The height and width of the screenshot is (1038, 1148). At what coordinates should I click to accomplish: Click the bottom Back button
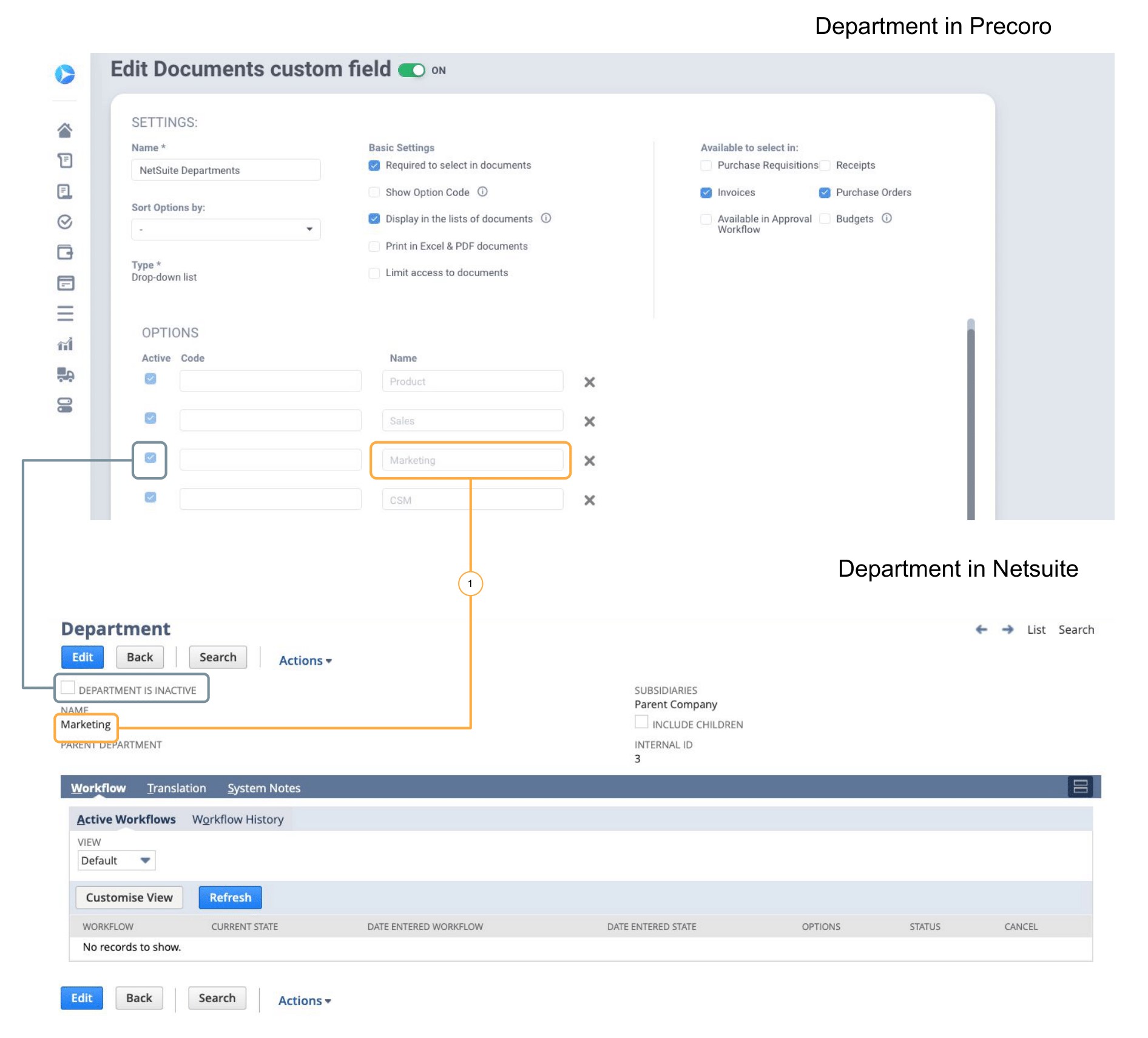(139, 998)
